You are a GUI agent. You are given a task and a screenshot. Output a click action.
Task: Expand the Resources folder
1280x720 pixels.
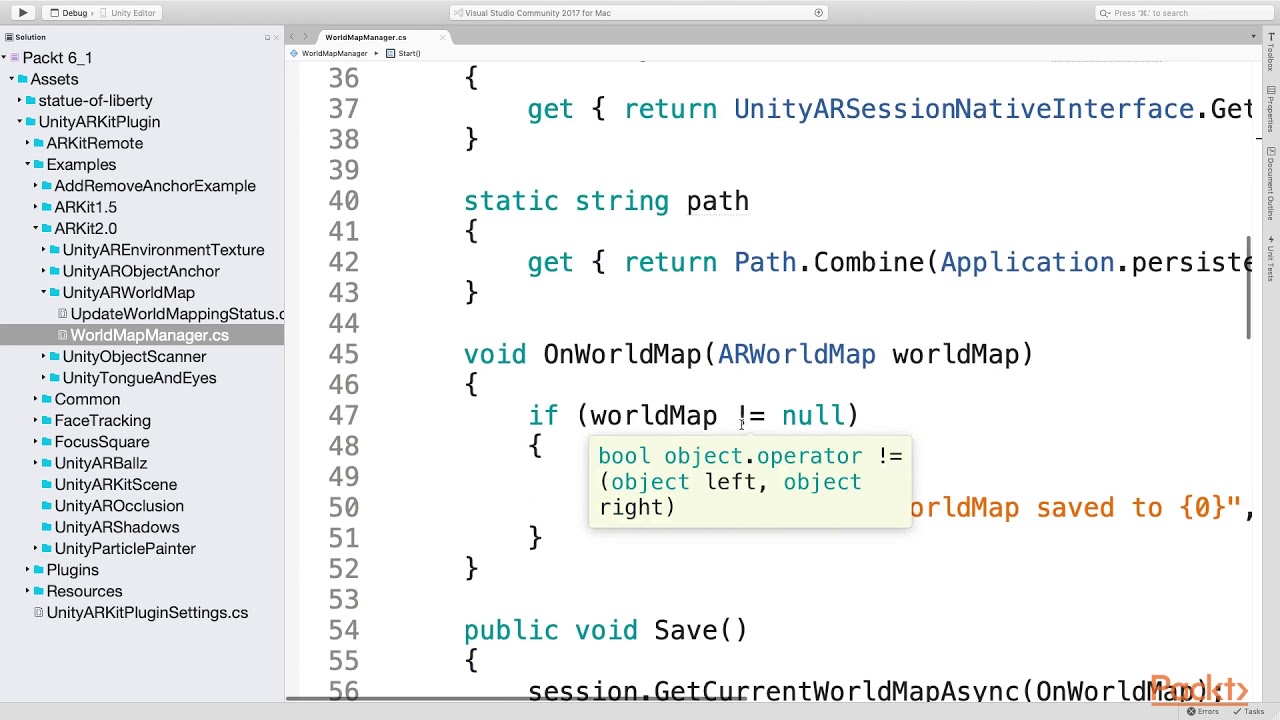[x=27, y=591]
